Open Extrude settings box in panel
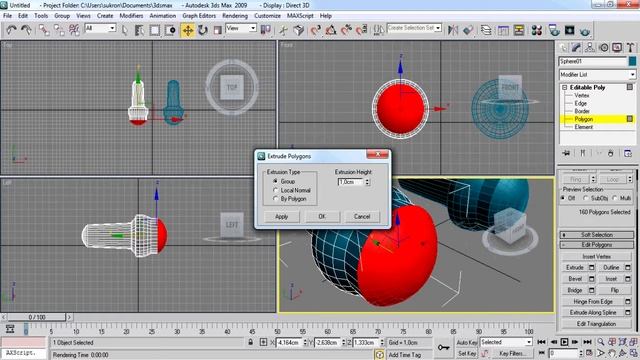 [591, 268]
